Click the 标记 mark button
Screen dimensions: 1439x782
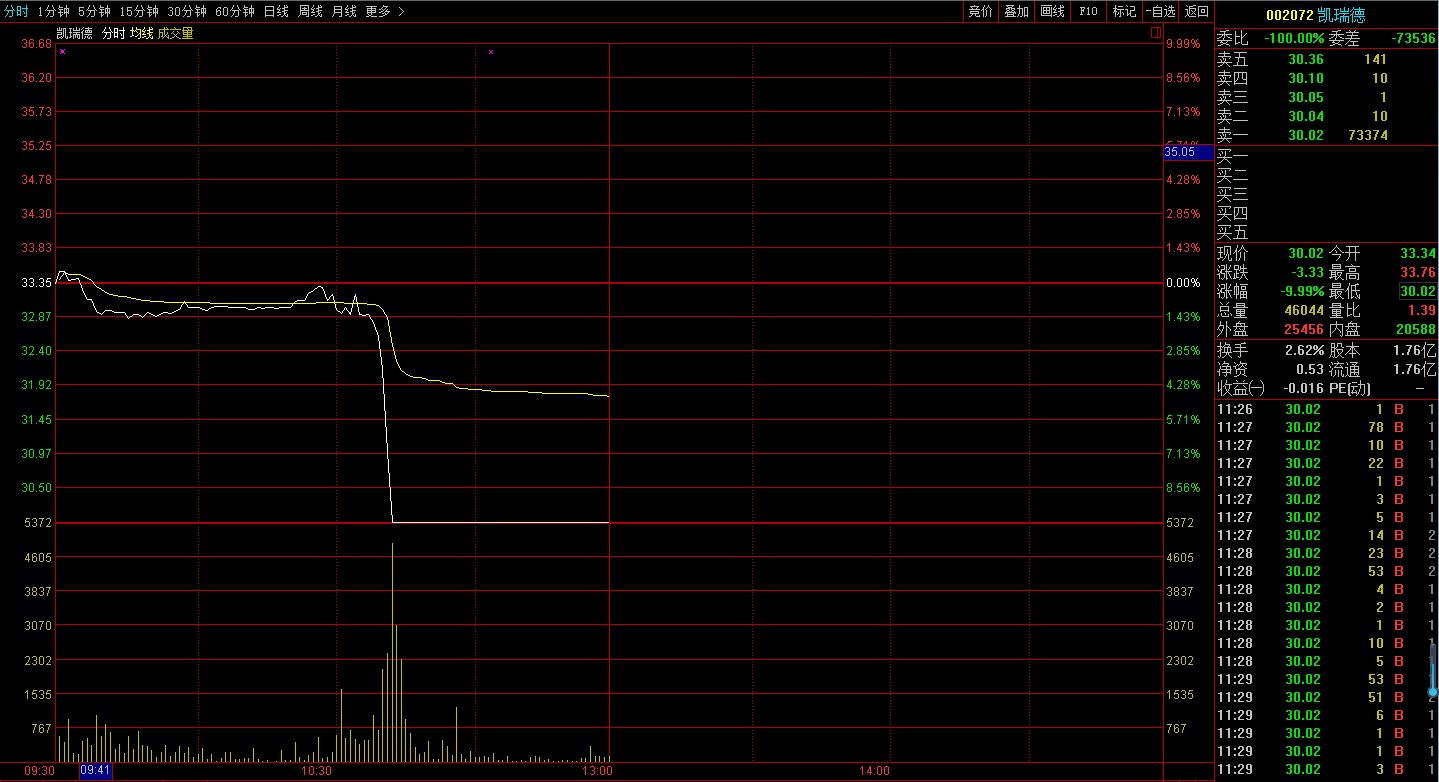click(x=1124, y=11)
